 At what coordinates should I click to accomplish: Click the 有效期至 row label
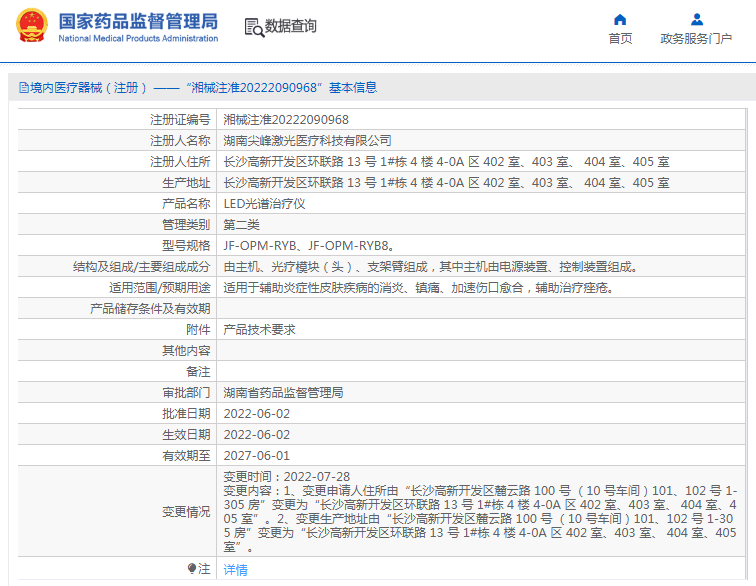tap(186, 456)
